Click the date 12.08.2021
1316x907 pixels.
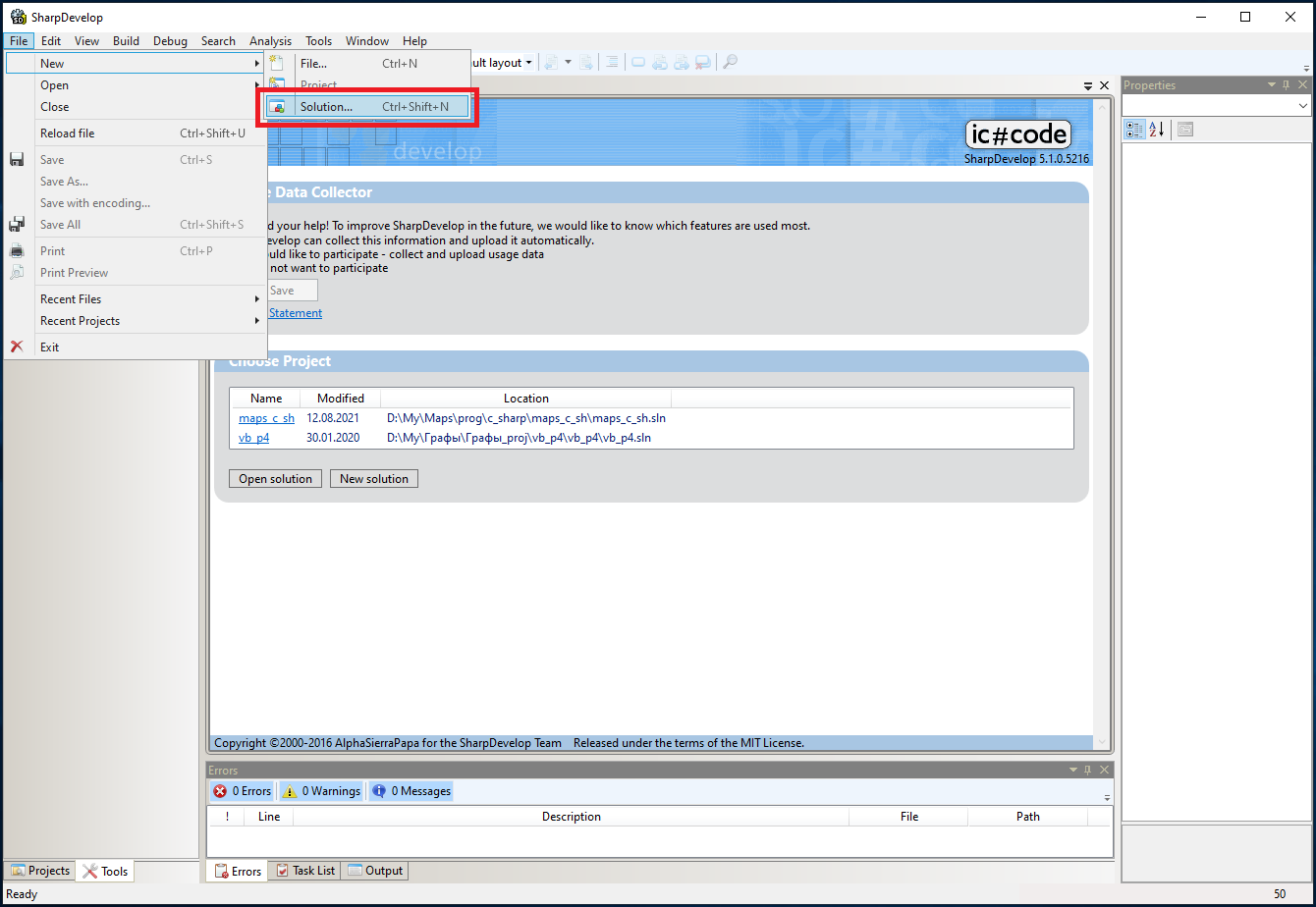click(335, 418)
